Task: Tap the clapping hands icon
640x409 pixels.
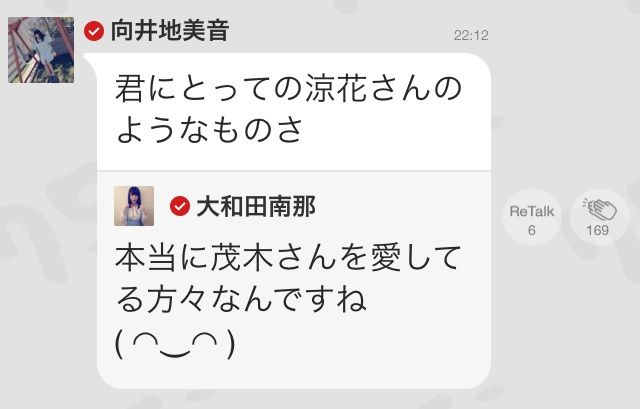Action: pos(600,209)
